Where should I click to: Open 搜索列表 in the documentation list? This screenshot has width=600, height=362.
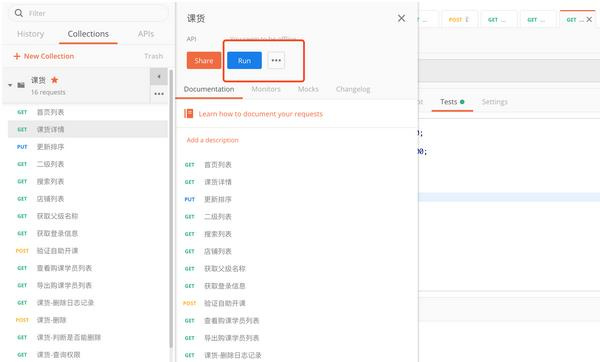pyautogui.click(x=218, y=234)
